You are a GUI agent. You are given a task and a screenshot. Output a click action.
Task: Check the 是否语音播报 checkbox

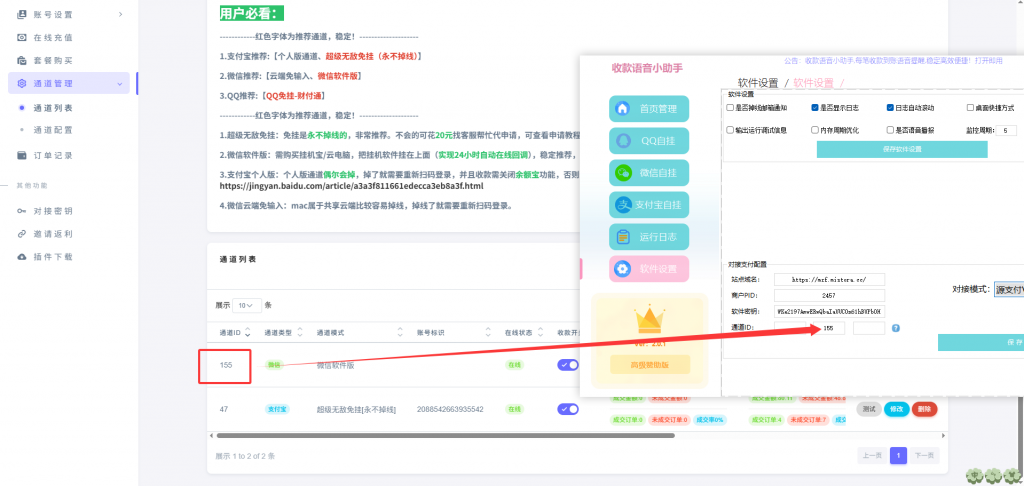pyautogui.click(x=890, y=130)
